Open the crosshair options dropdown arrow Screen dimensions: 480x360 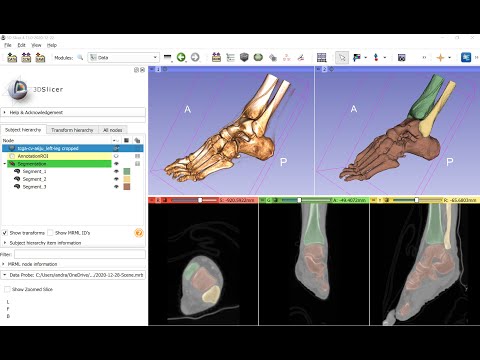pos(450,58)
